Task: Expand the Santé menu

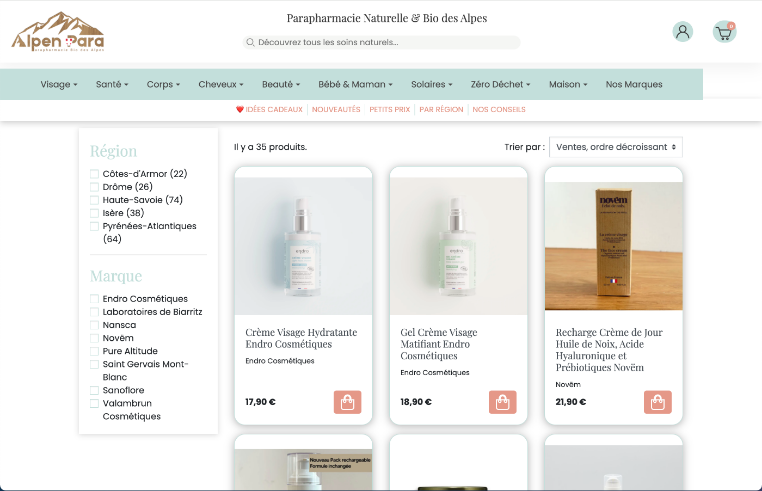Action: (x=112, y=84)
